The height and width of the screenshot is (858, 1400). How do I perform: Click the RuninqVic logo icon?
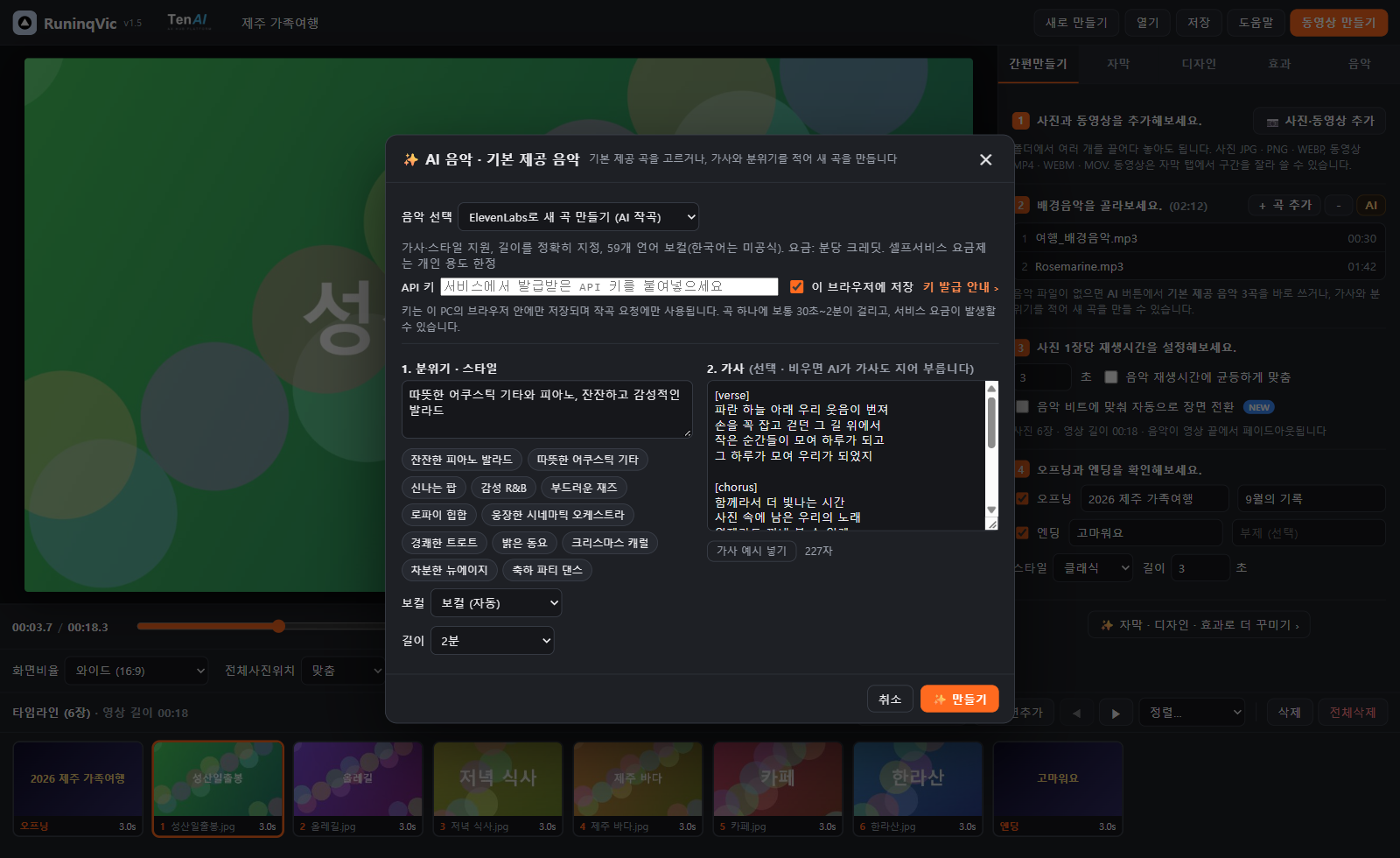tap(24, 23)
